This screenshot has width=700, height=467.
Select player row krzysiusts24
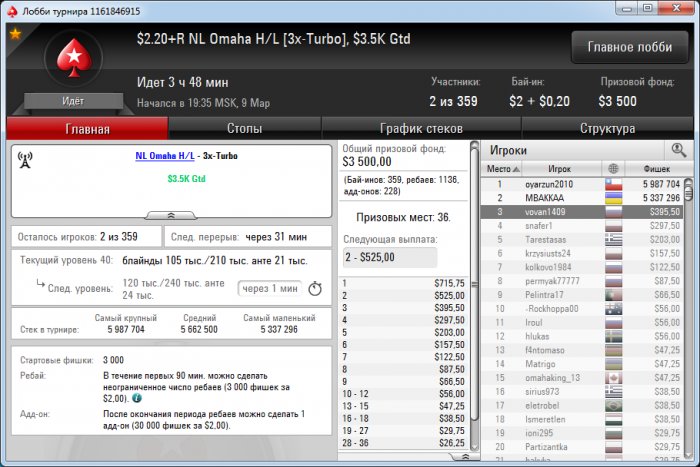coord(582,253)
